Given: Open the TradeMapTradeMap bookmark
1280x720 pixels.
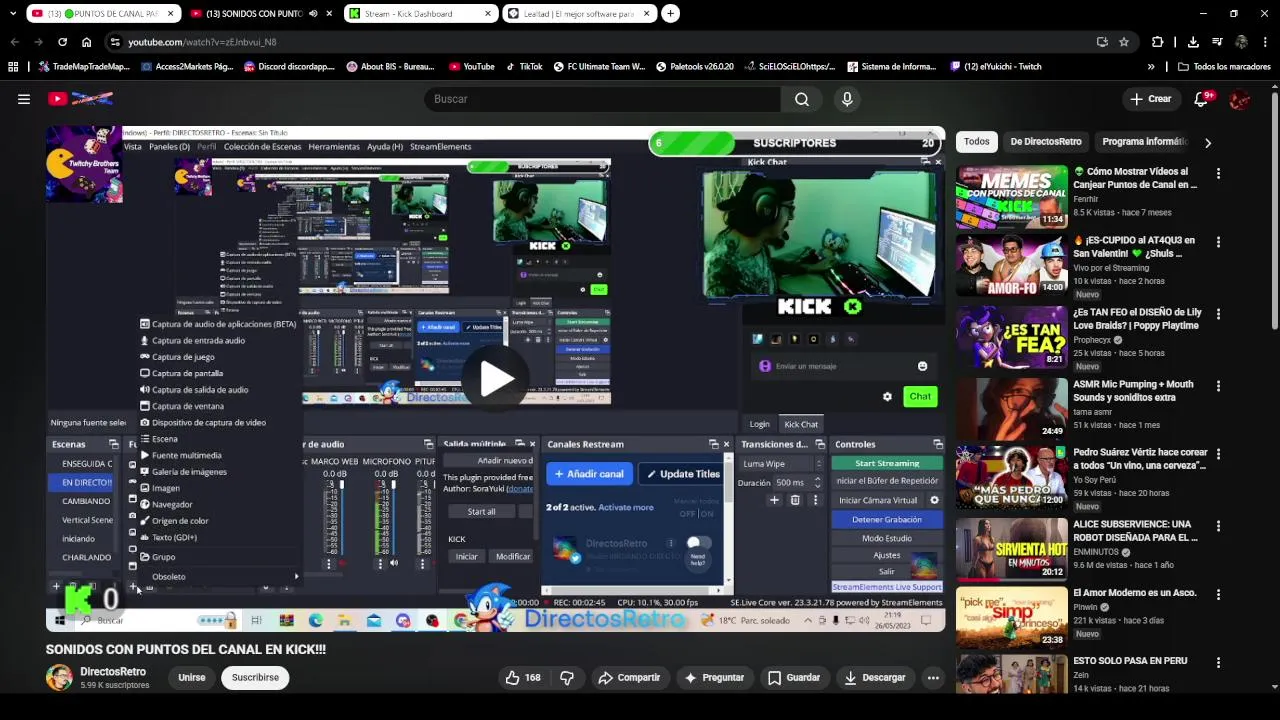Looking at the screenshot, I should [x=84, y=67].
